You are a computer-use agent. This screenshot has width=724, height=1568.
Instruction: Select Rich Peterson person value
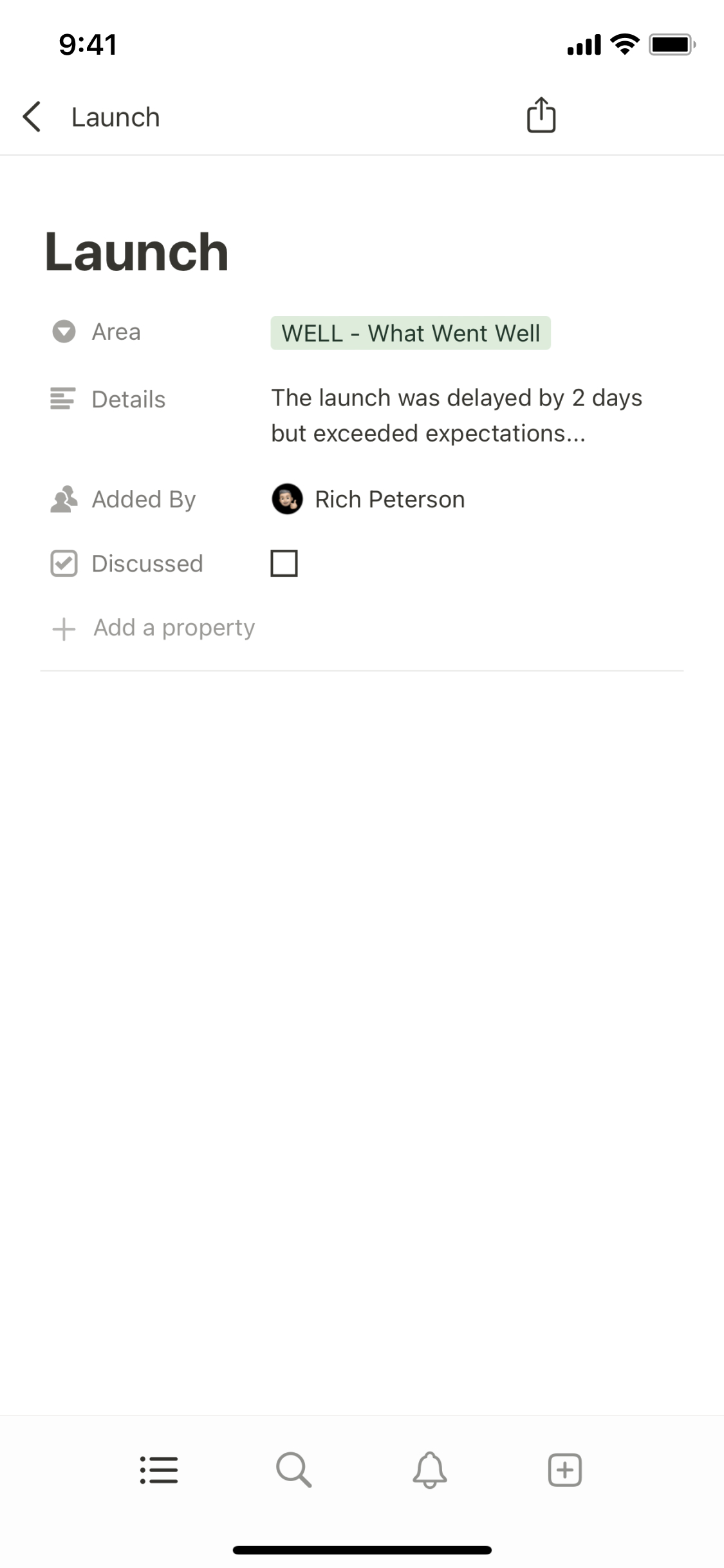pyautogui.click(x=389, y=499)
